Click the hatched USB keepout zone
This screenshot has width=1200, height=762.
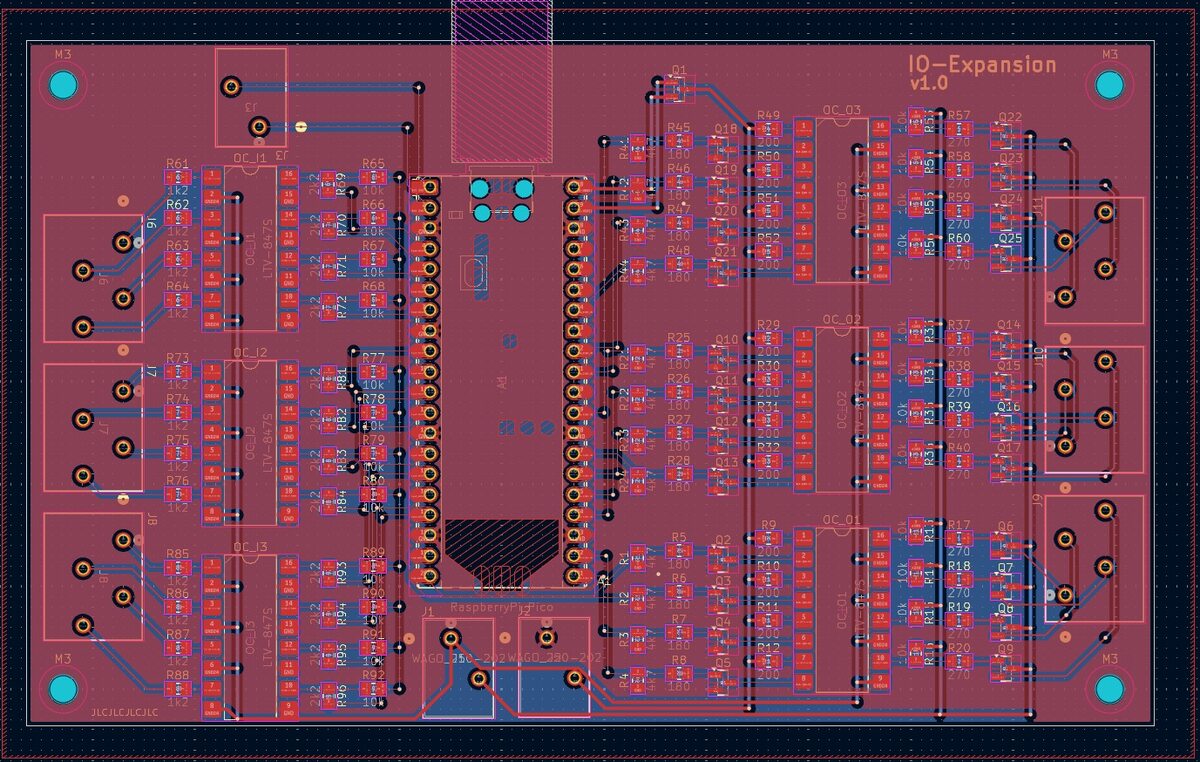coord(501,80)
